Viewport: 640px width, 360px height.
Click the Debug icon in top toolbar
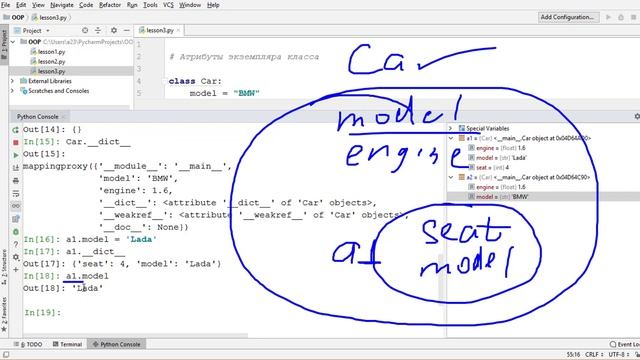tap(621, 17)
